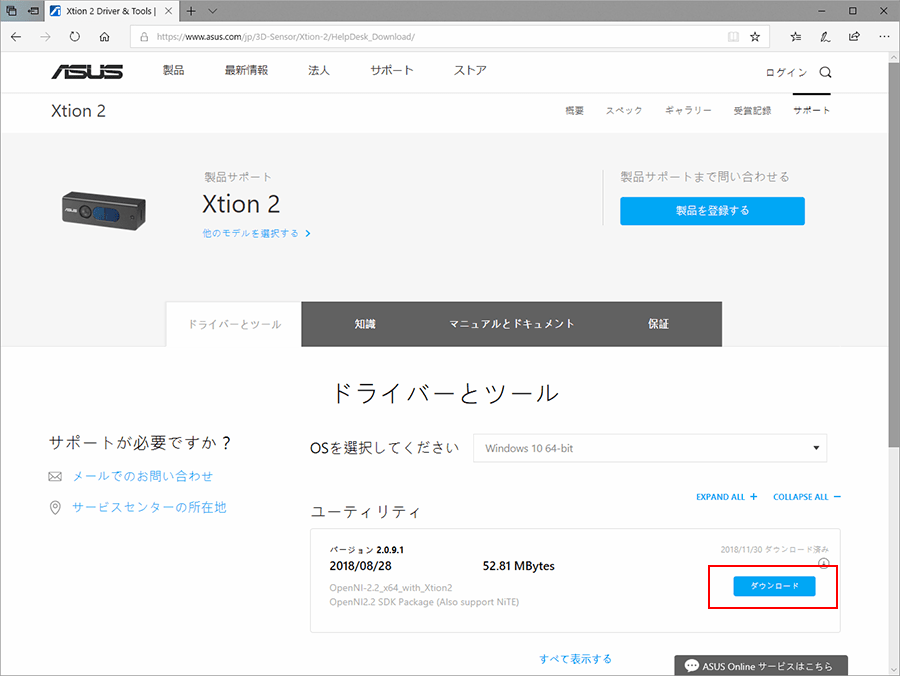Screen dimensions: 900x676
Task: Show tab previews chevron
Action: click(x=212, y=11)
